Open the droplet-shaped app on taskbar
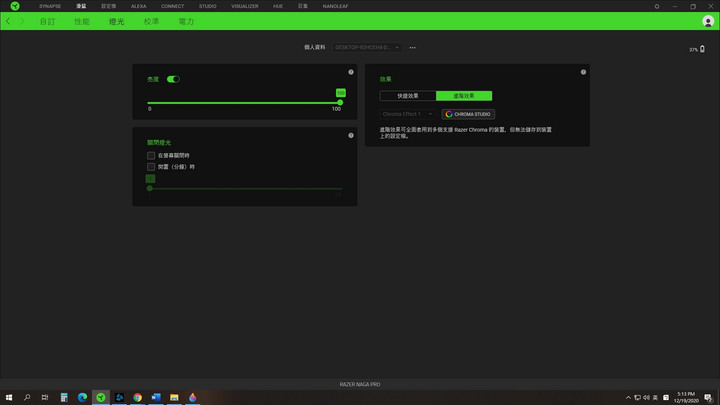 tap(192, 397)
